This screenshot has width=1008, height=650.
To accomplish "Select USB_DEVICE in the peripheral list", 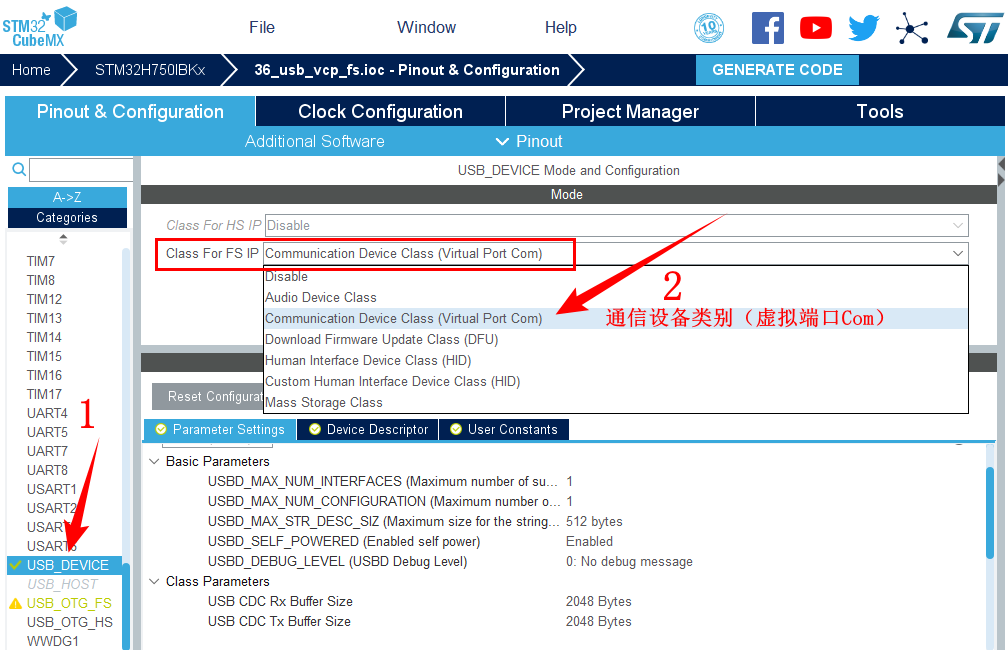I will 67,565.
